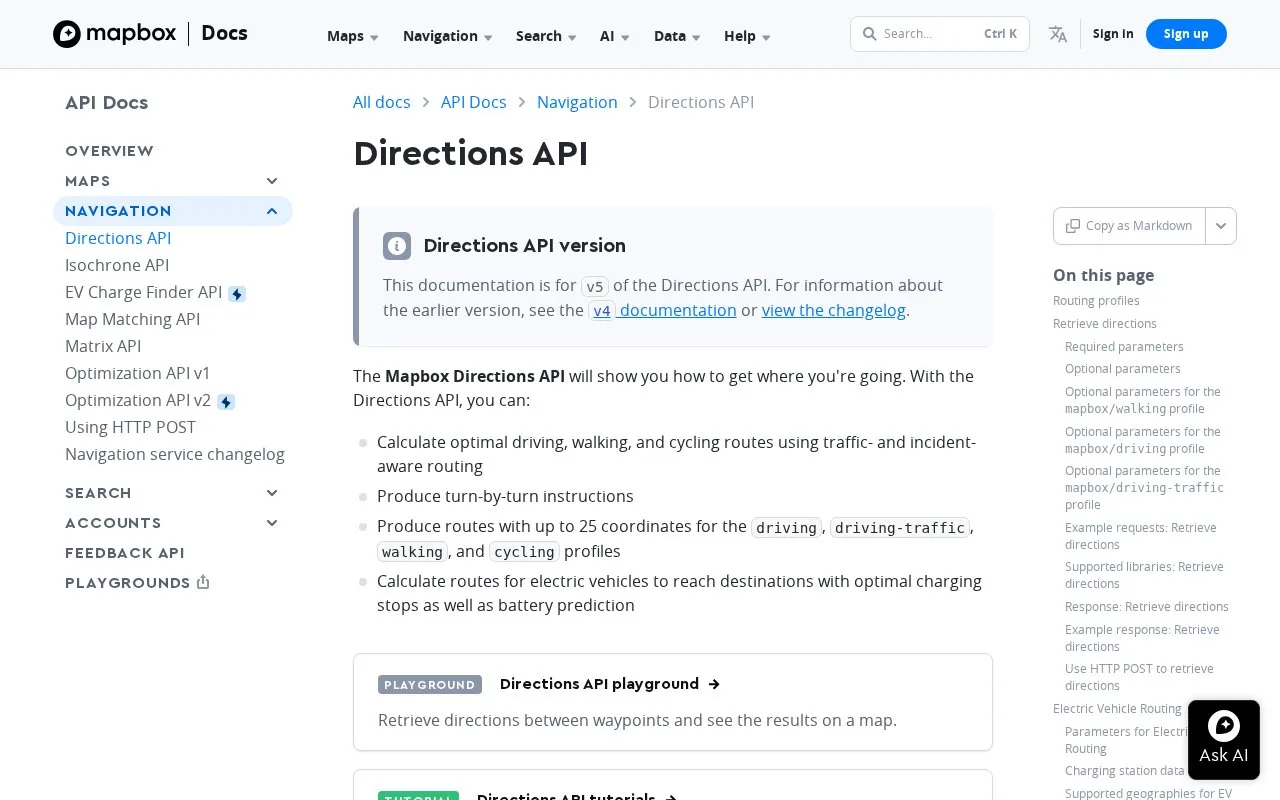Click the lightning icon beside Optimization API v2

[226, 401]
